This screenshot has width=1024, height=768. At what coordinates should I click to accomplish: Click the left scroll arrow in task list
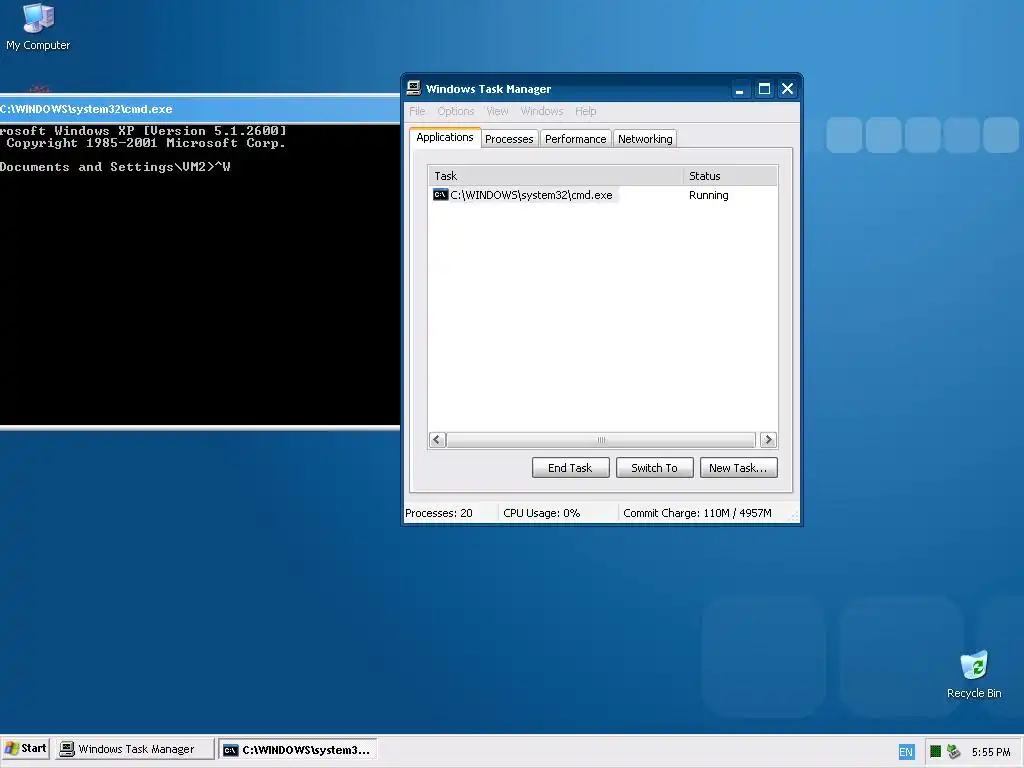coord(438,440)
